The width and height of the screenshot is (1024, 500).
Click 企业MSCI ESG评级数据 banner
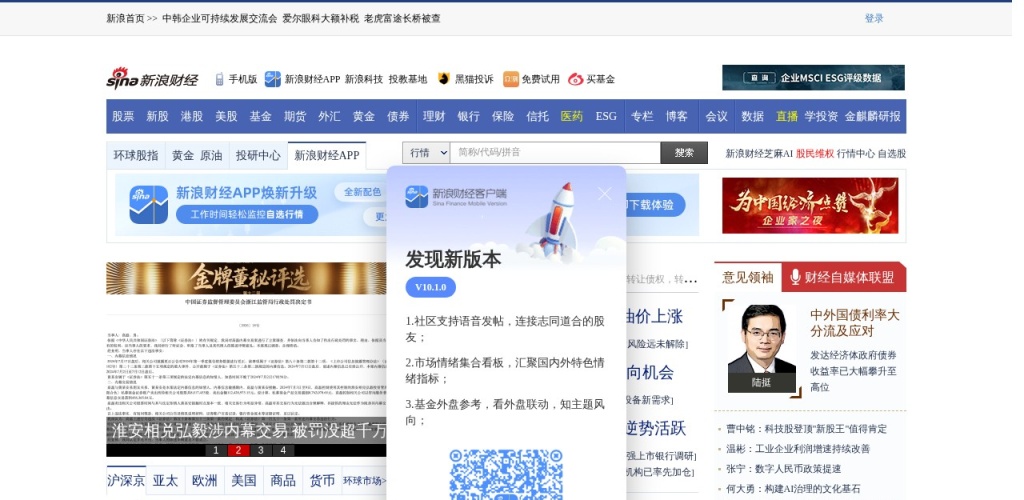coord(813,78)
